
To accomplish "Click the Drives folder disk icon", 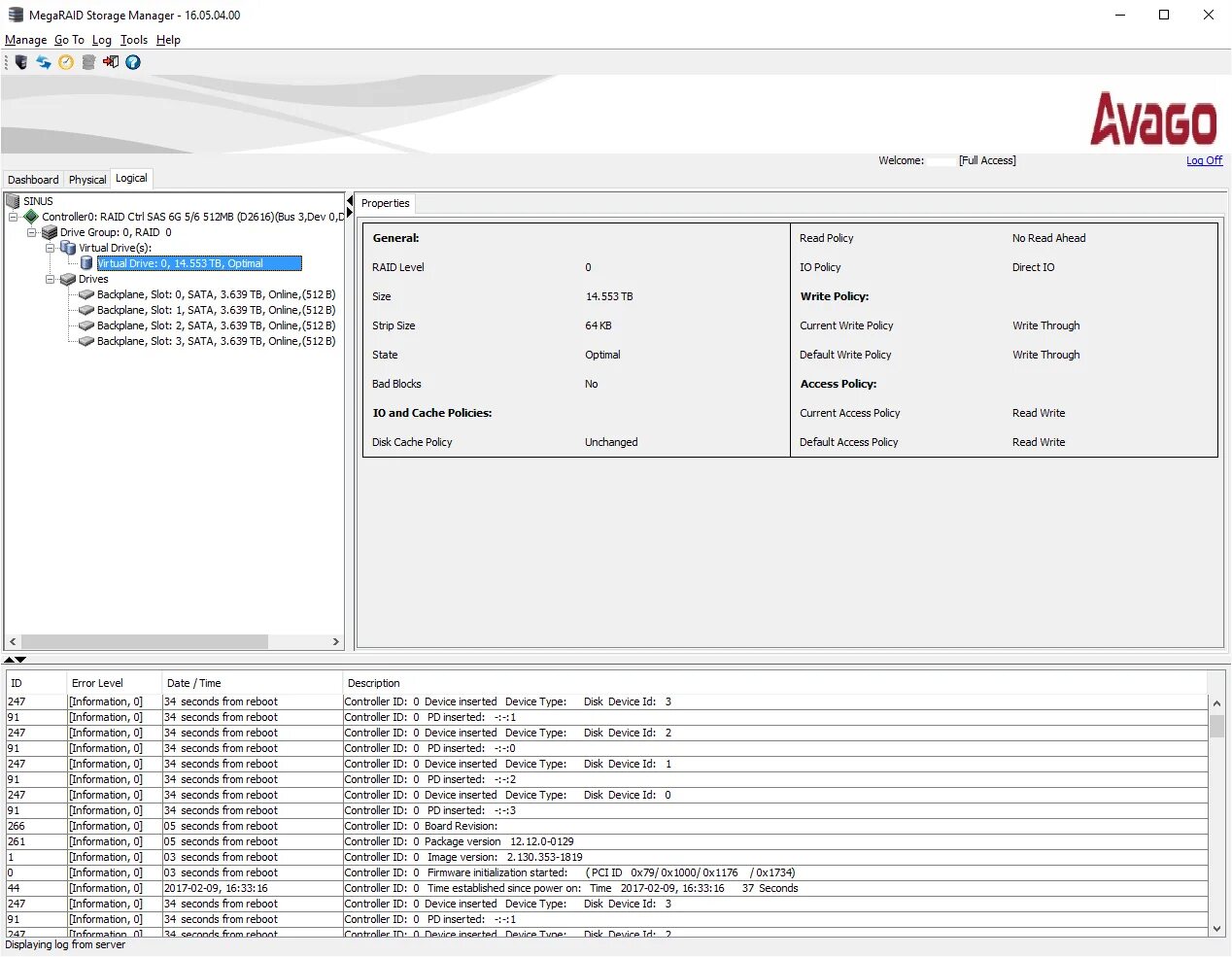I will pyautogui.click(x=68, y=279).
